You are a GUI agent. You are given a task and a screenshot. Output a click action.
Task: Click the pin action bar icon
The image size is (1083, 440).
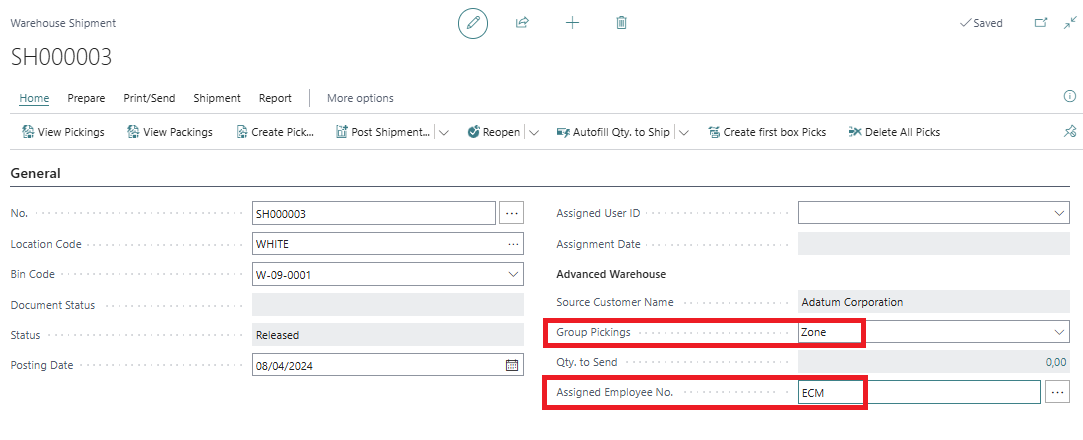tap(1070, 131)
